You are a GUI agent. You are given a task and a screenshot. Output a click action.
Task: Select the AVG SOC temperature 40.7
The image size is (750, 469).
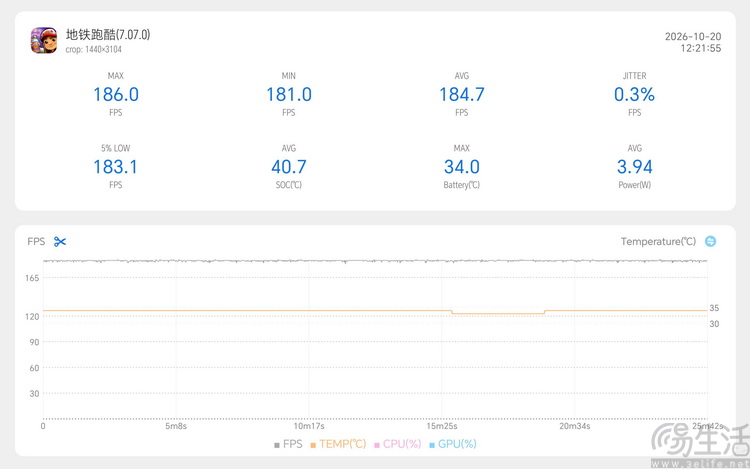coord(289,167)
